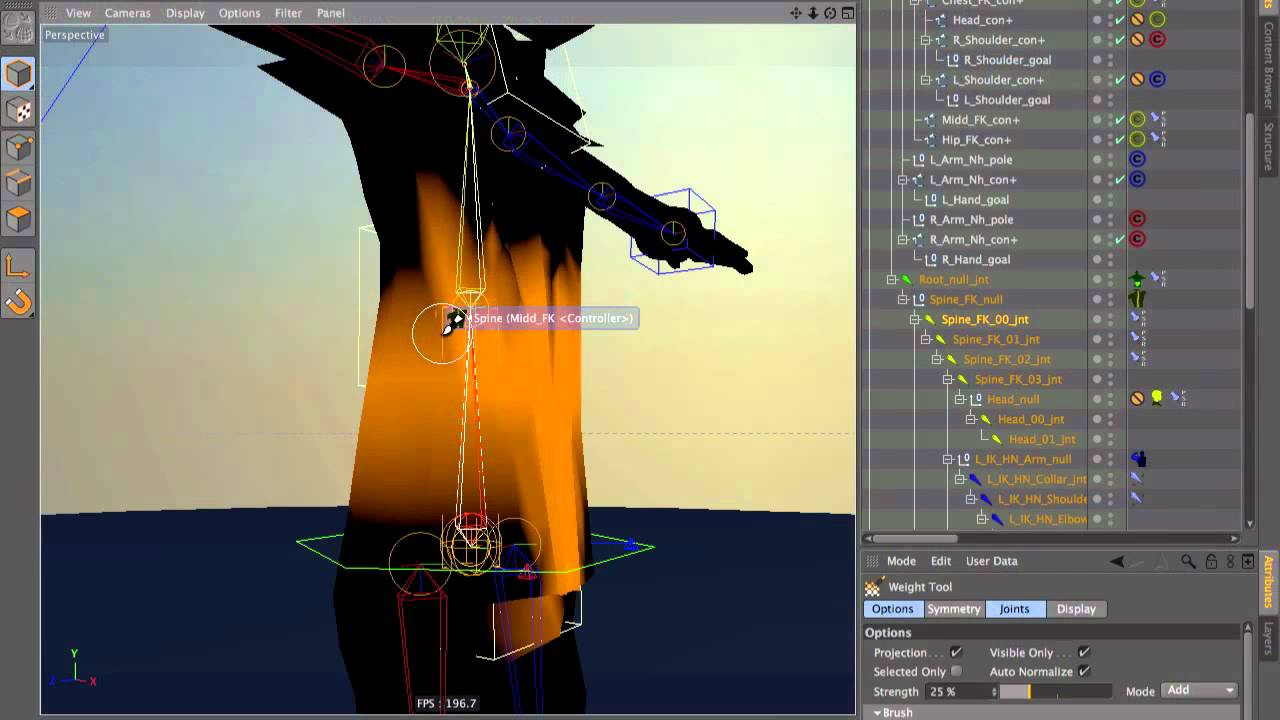Activate the Points mode cube icon

pos(18,147)
